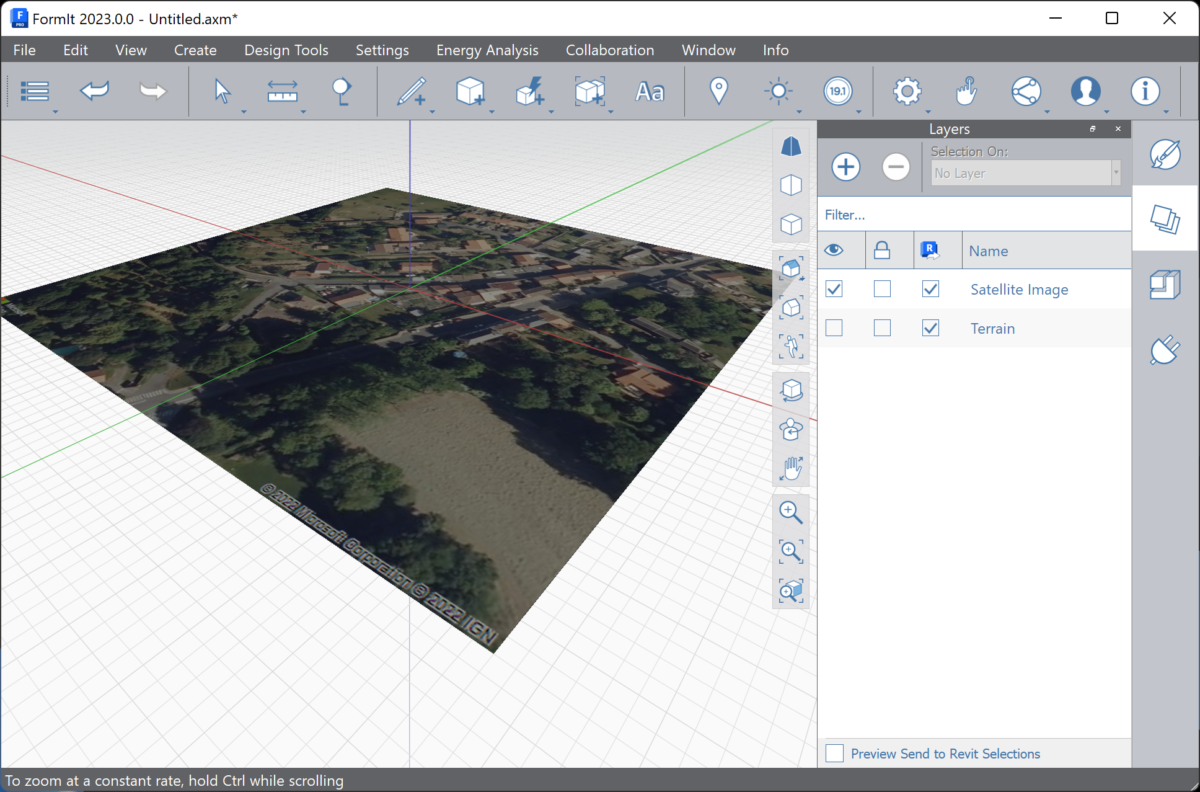The image size is (1200, 792).
Task: Select the Pan hand tool
Action: [791, 468]
